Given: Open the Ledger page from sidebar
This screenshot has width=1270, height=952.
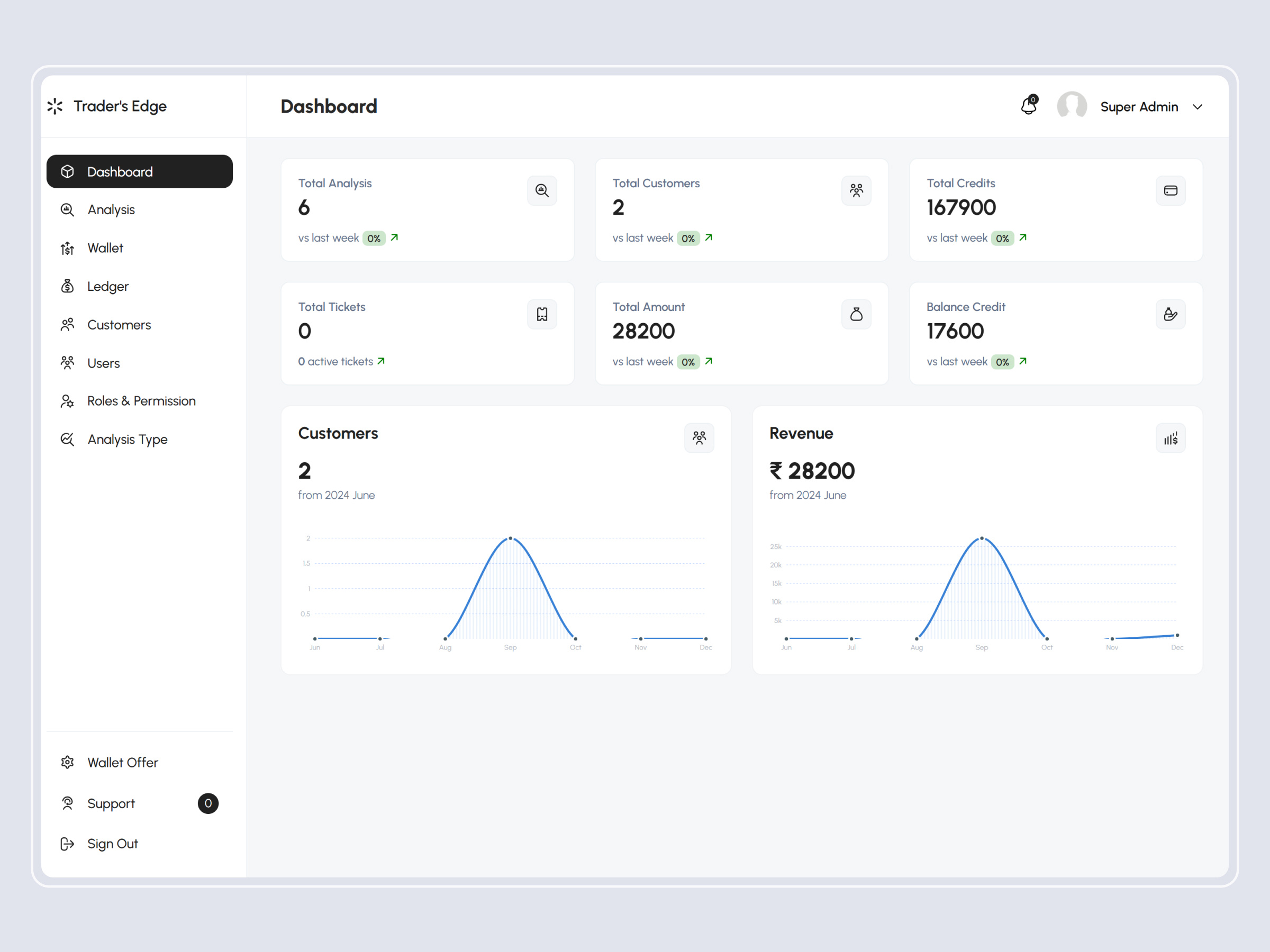Looking at the screenshot, I should 107,286.
